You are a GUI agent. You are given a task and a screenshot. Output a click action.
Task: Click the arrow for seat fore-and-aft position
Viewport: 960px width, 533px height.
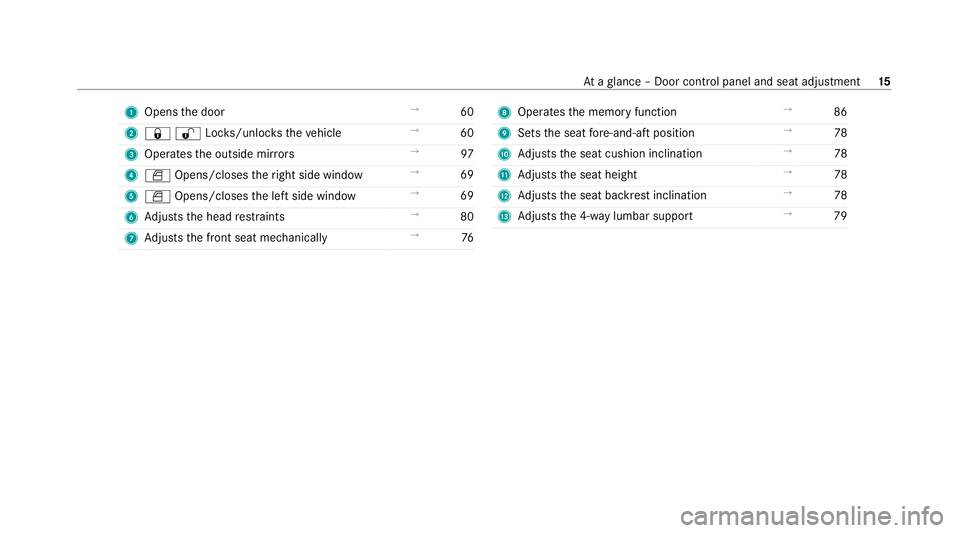[x=787, y=130]
